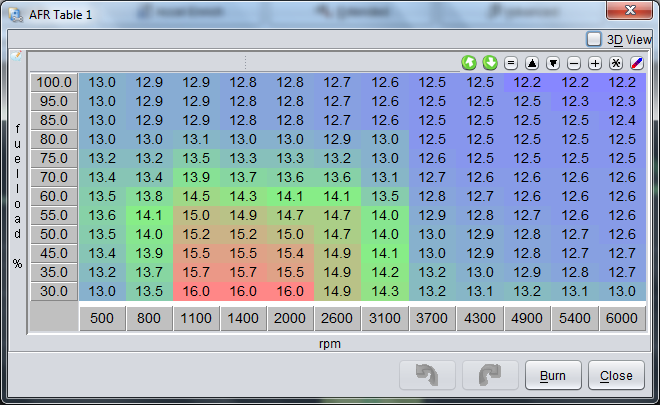Click the AFR Table 1 title bar icon
660x405 pixels.
(x=16, y=15)
